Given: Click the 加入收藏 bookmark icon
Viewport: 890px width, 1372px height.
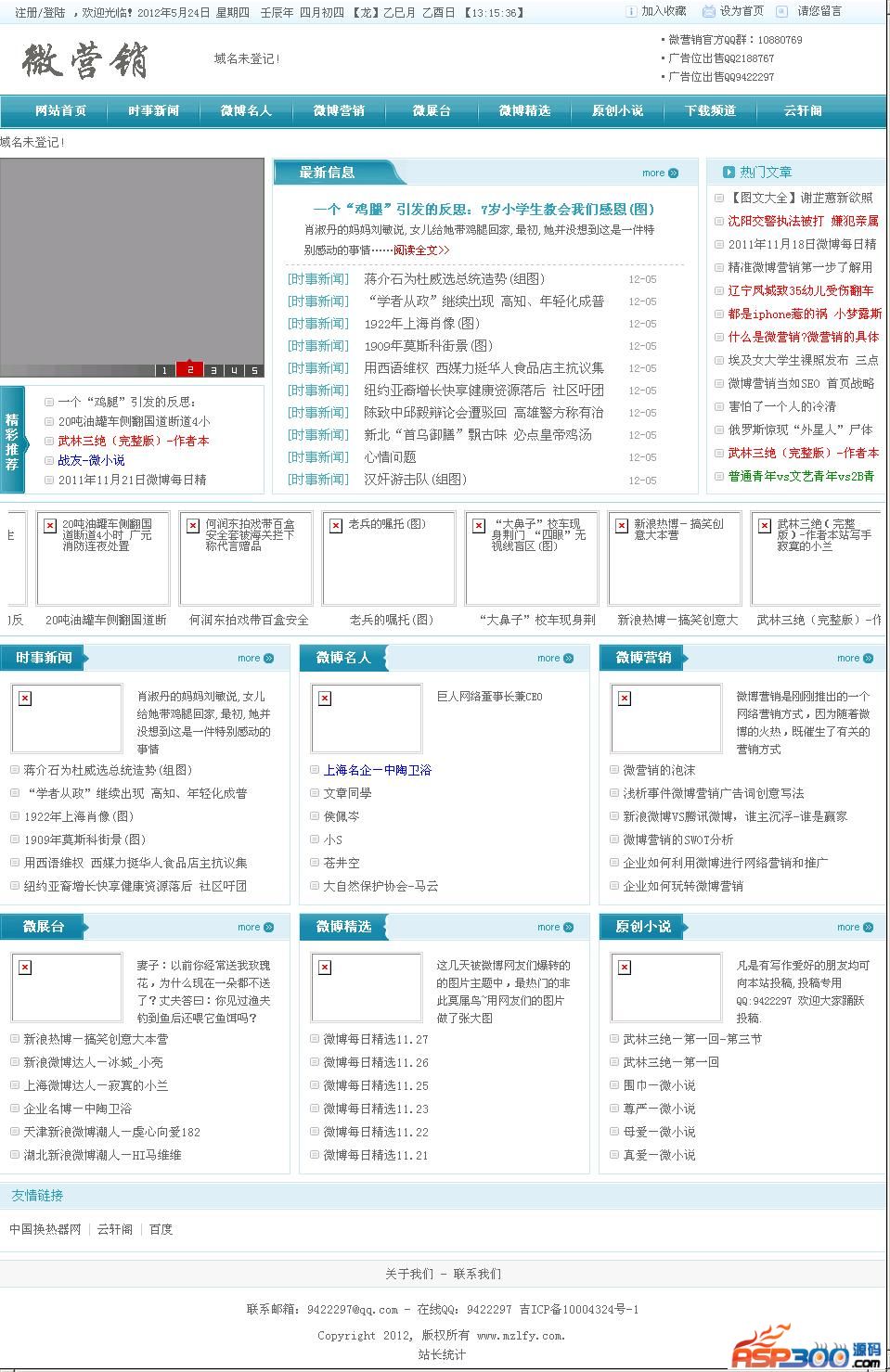Looking at the screenshot, I should click(x=631, y=11).
